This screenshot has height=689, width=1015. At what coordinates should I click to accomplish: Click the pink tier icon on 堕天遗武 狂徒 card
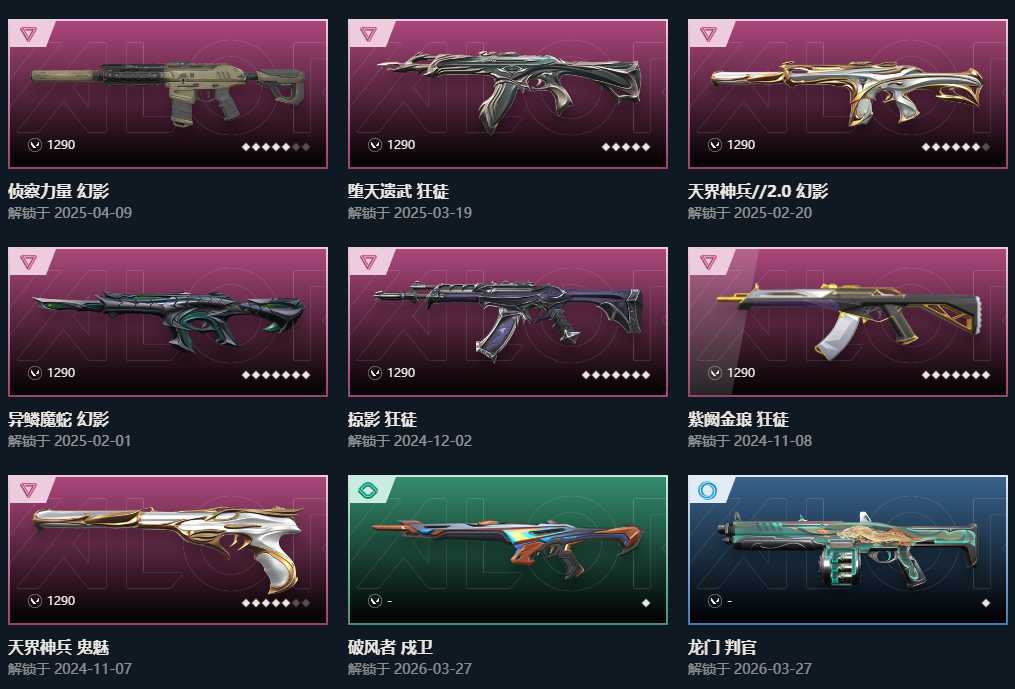click(368, 34)
